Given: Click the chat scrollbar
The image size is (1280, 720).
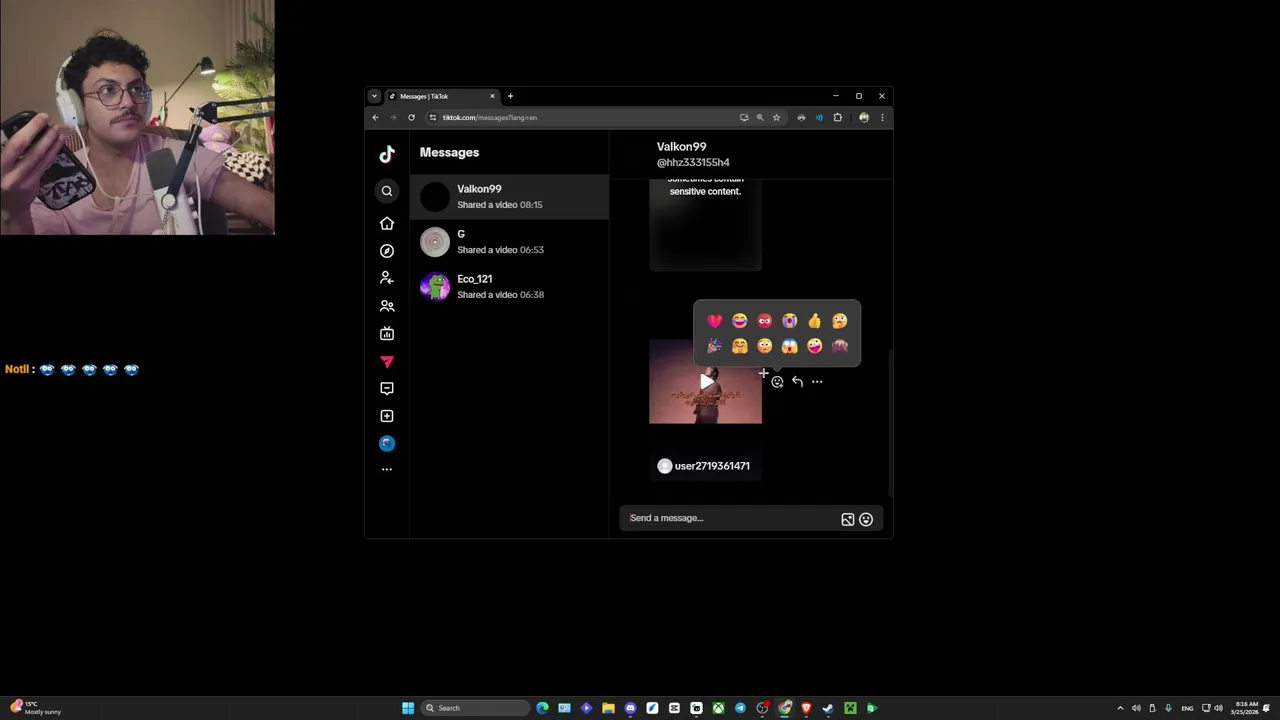Looking at the screenshot, I should pyautogui.click(x=890, y=425).
